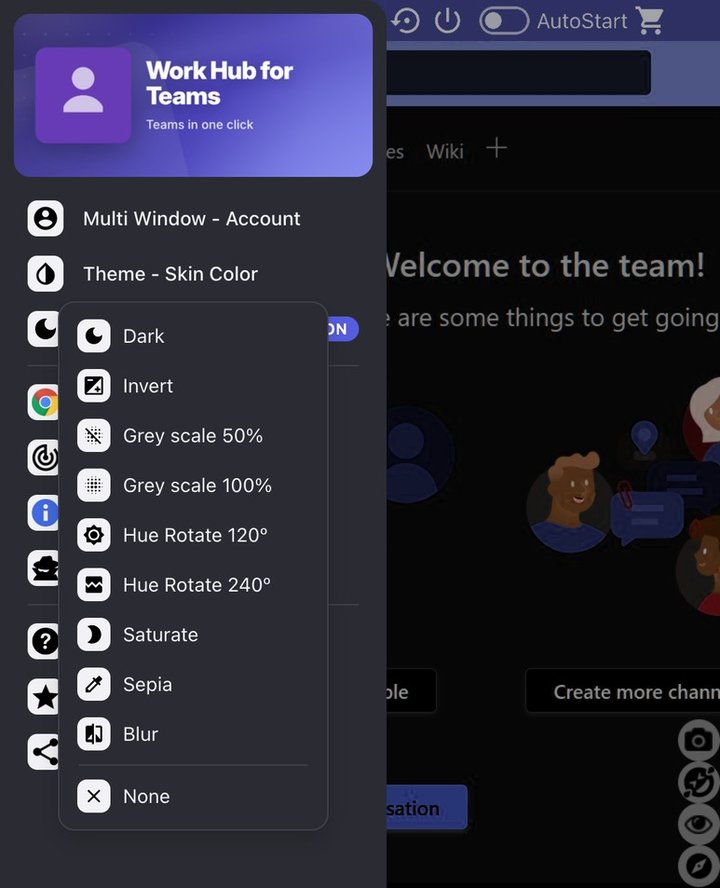Click the history restore clock icon
720x888 pixels.
pyautogui.click(x=405, y=21)
